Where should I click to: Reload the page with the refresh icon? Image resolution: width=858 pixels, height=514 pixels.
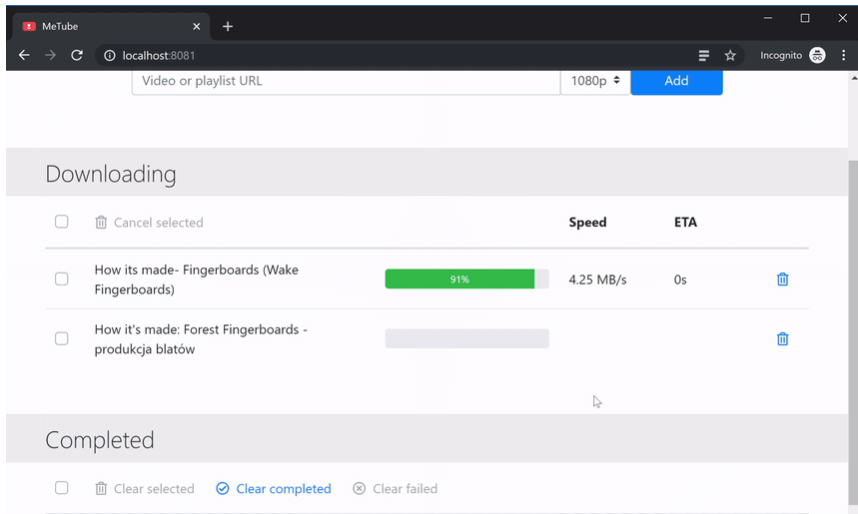(77, 56)
